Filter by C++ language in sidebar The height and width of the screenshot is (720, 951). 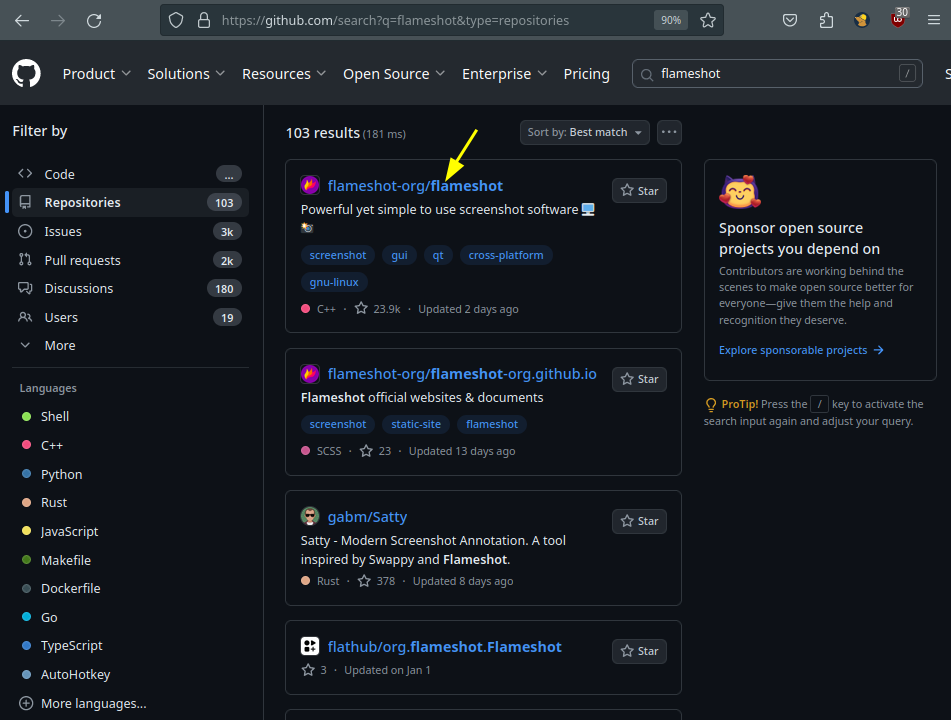pos(52,445)
